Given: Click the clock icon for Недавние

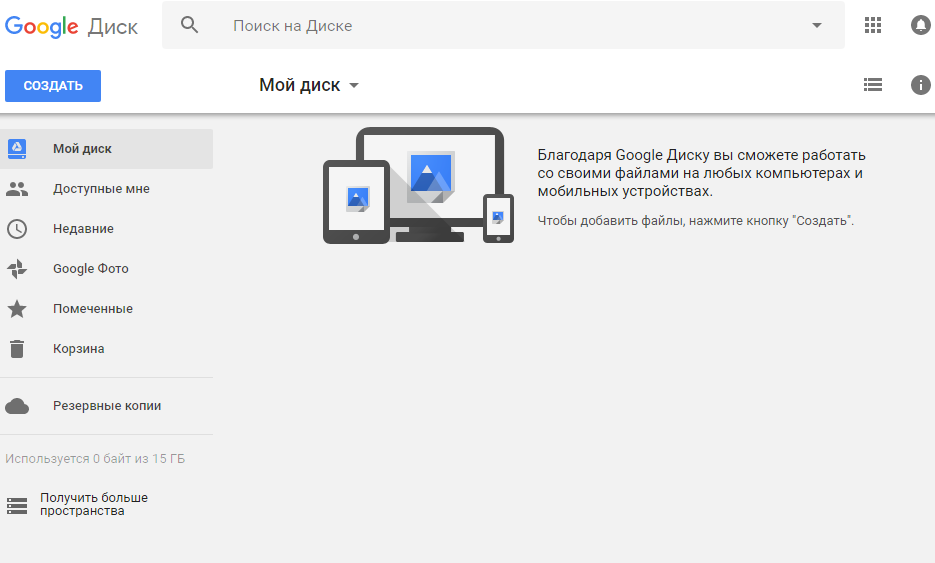Looking at the screenshot, I should 17,229.
